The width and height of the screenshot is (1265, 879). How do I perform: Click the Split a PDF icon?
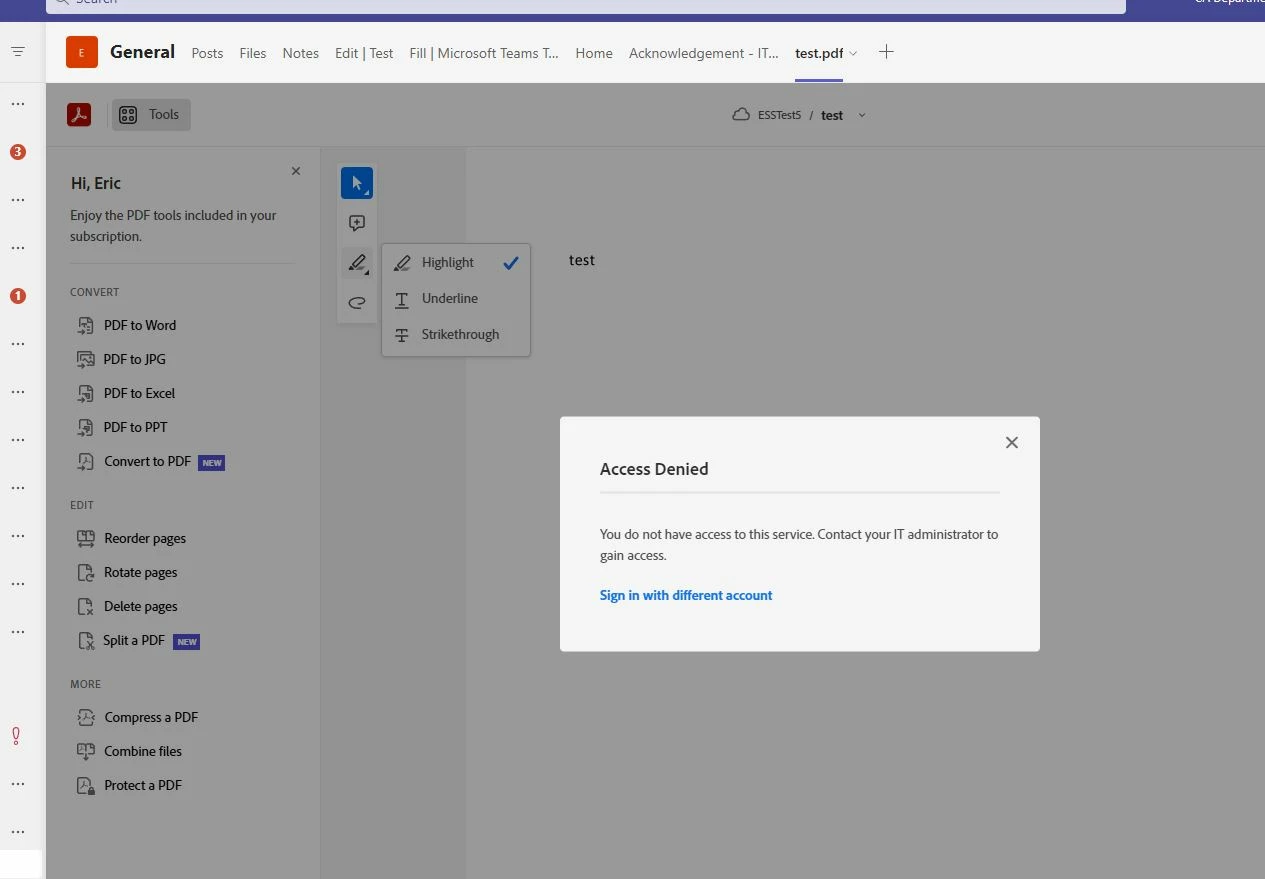point(86,640)
